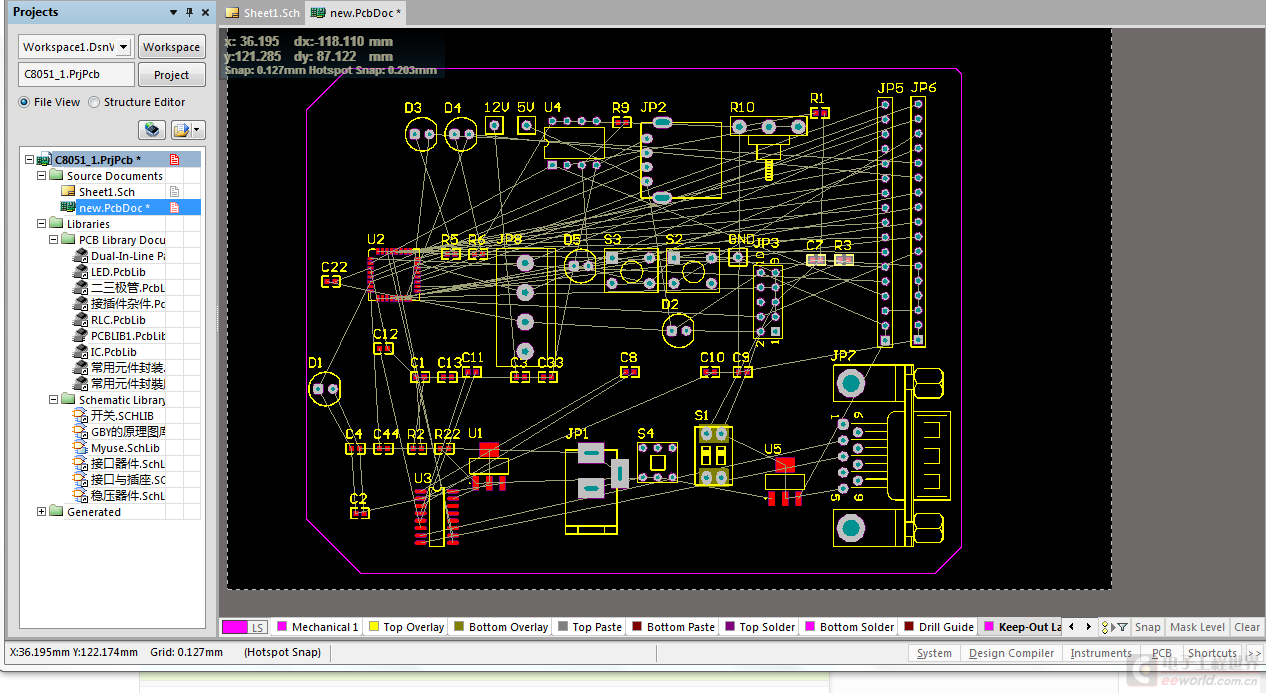The image size is (1266, 693).
Task: Collapse the C8051_1.PrjPcb project node
Action: 29,160
